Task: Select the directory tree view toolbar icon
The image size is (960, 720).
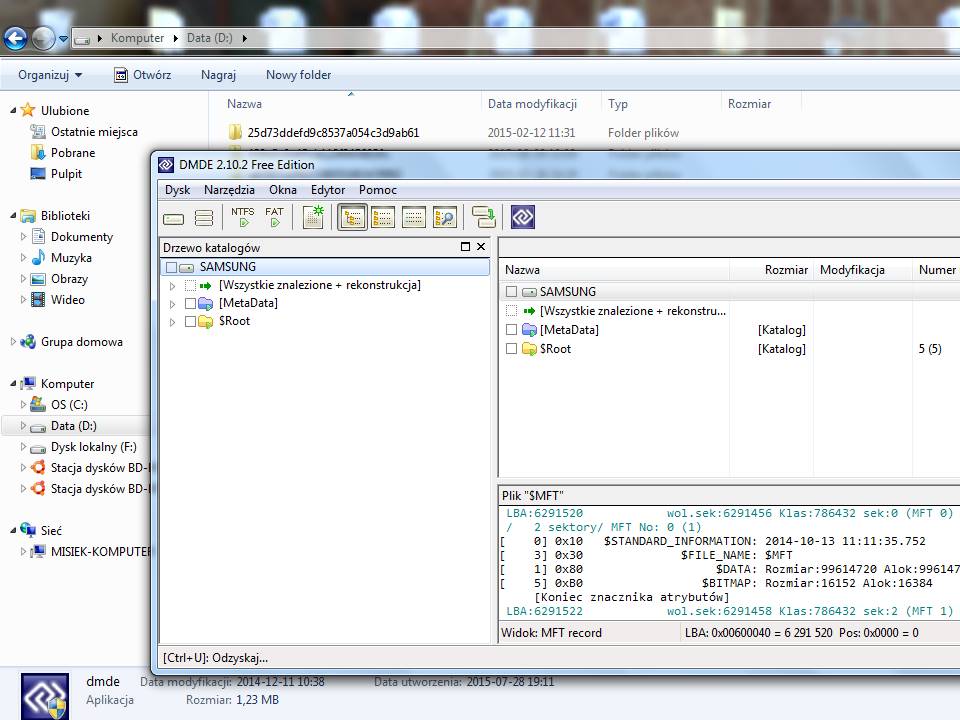Action: [x=353, y=217]
